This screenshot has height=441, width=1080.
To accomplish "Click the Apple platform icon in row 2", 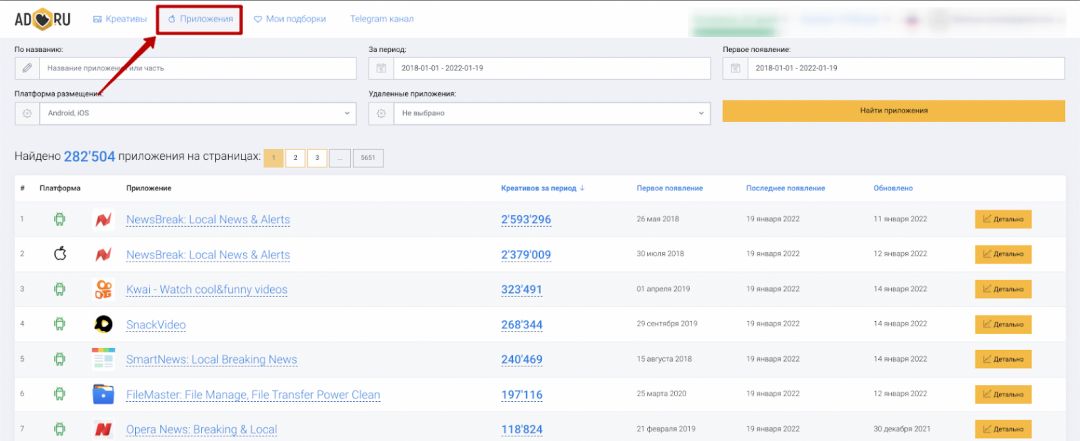I will [x=59, y=254].
